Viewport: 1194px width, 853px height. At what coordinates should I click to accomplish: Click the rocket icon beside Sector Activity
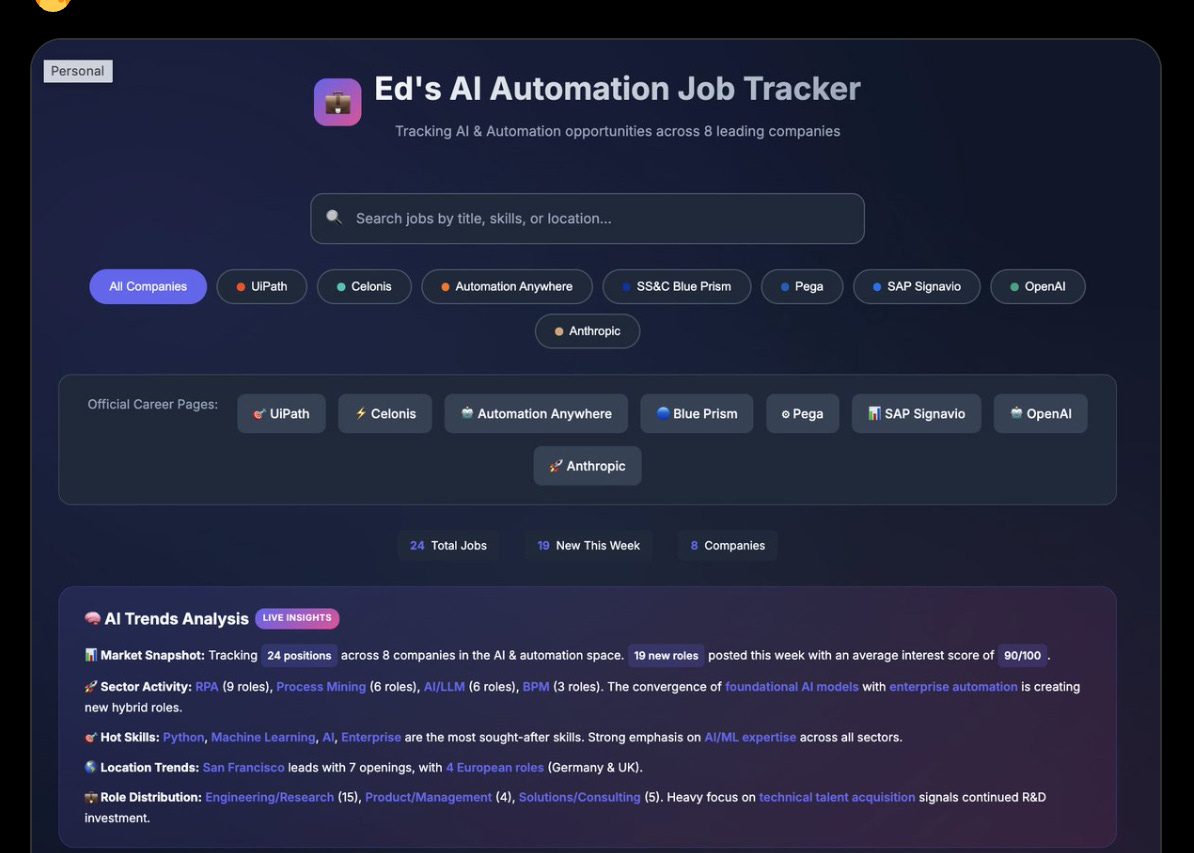tap(91, 686)
